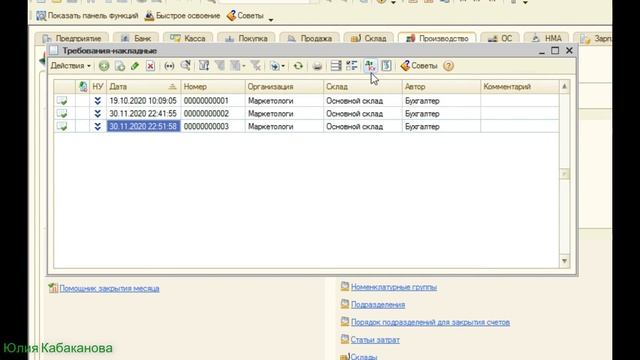Open the Покупка tab

[246, 38]
